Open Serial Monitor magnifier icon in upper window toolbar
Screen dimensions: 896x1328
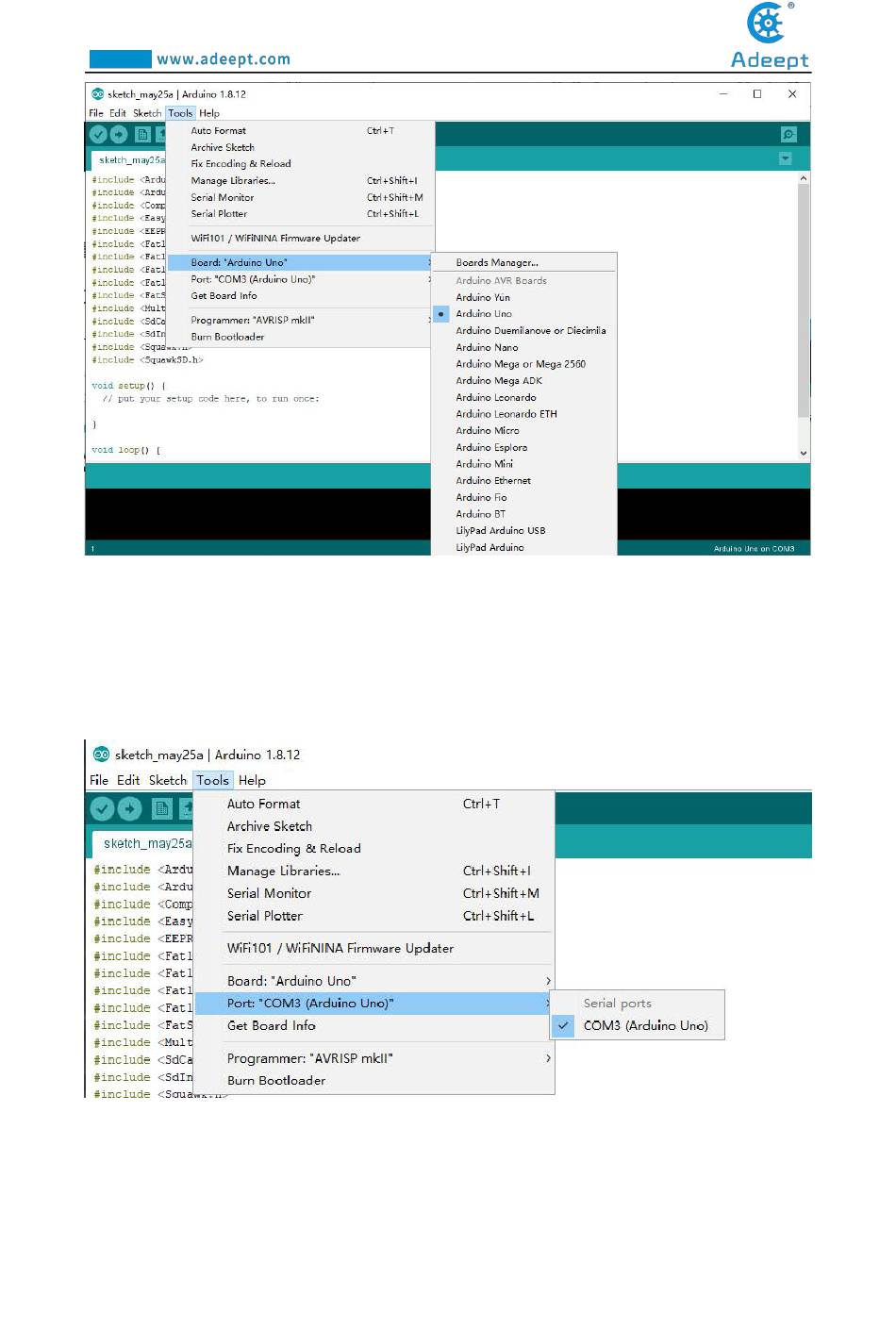788,135
